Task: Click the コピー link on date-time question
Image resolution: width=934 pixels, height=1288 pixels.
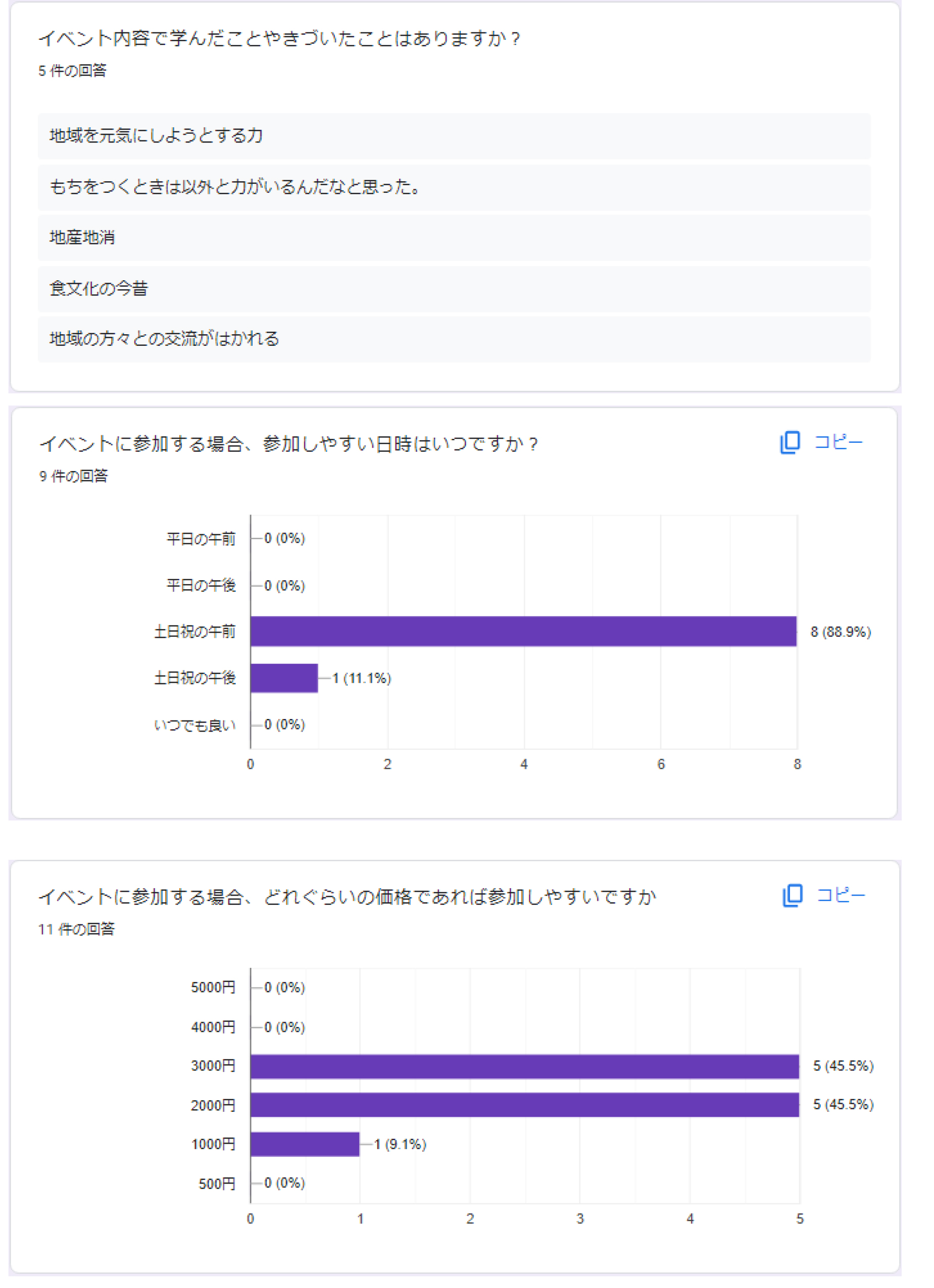Action: [x=838, y=442]
